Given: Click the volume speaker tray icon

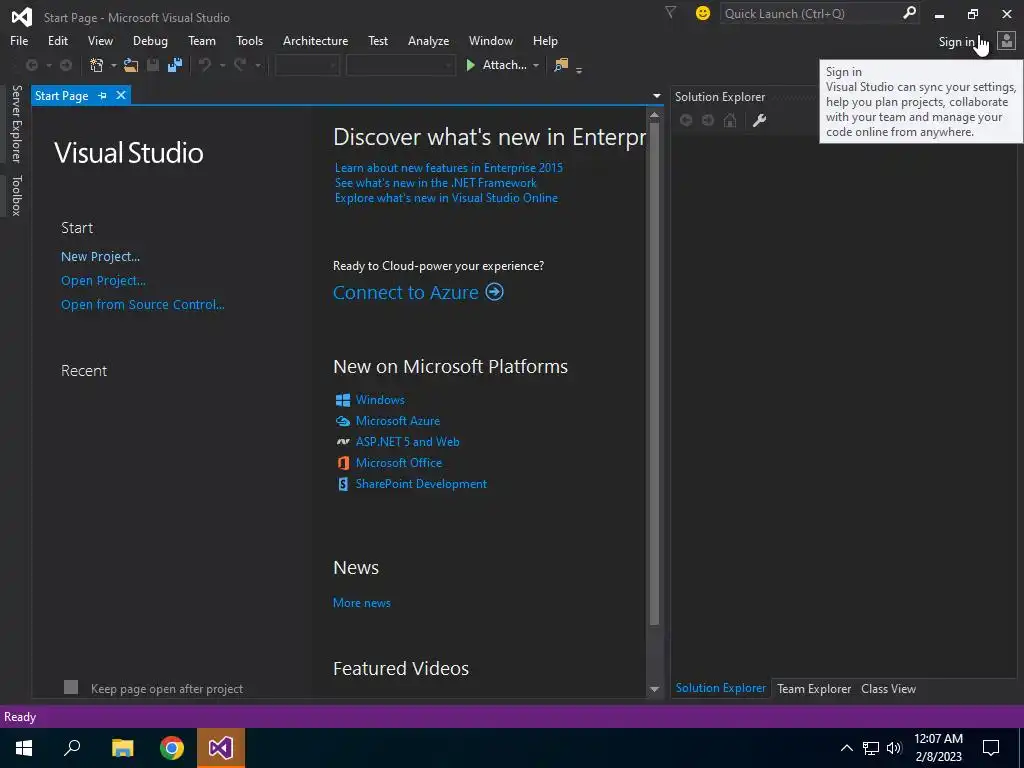Looking at the screenshot, I should click(x=894, y=748).
